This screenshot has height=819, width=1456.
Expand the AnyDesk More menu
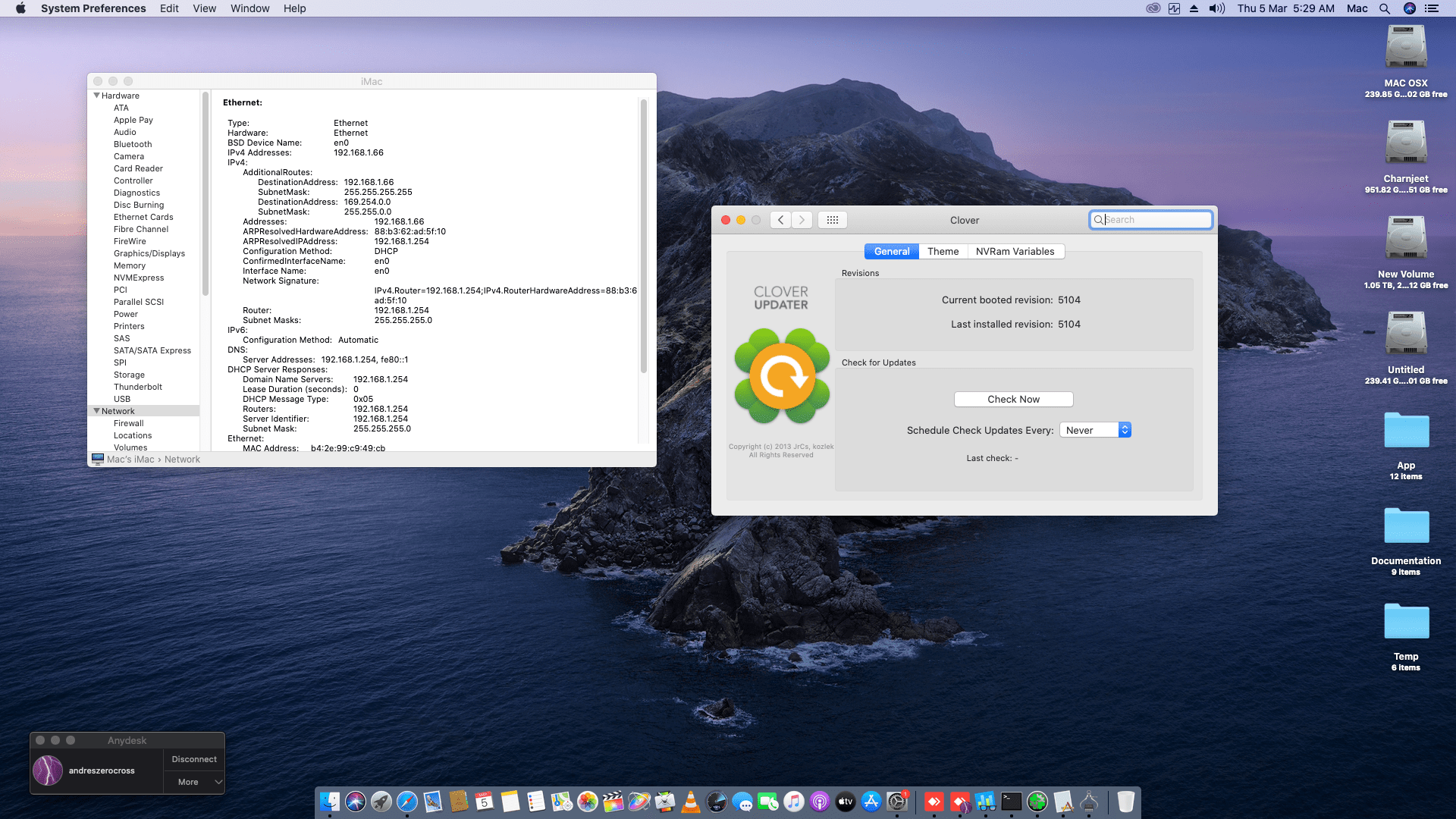(194, 782)
